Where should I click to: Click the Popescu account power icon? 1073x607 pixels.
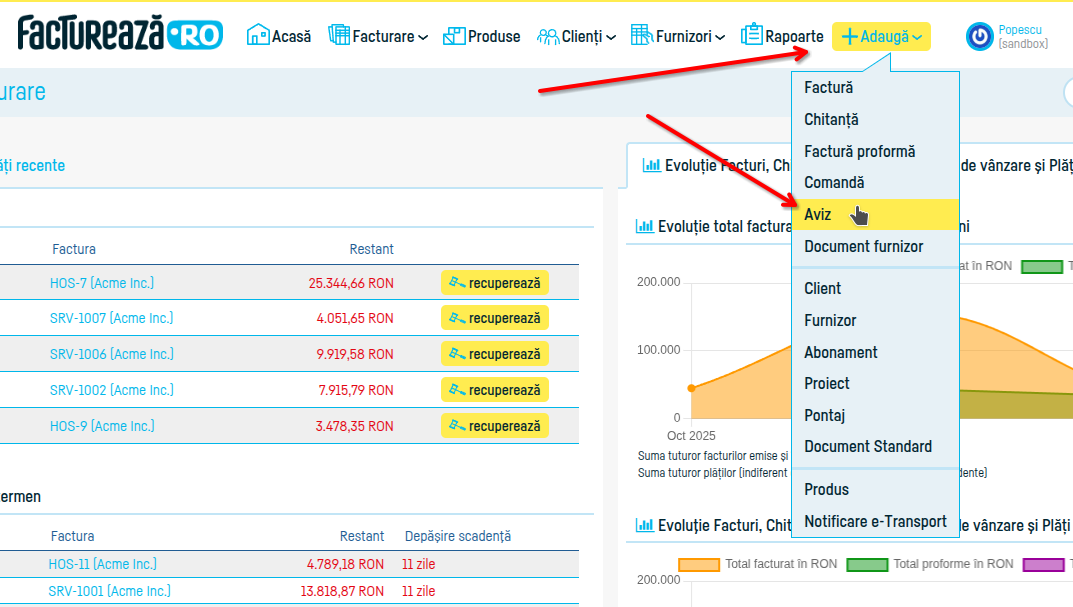979,36
